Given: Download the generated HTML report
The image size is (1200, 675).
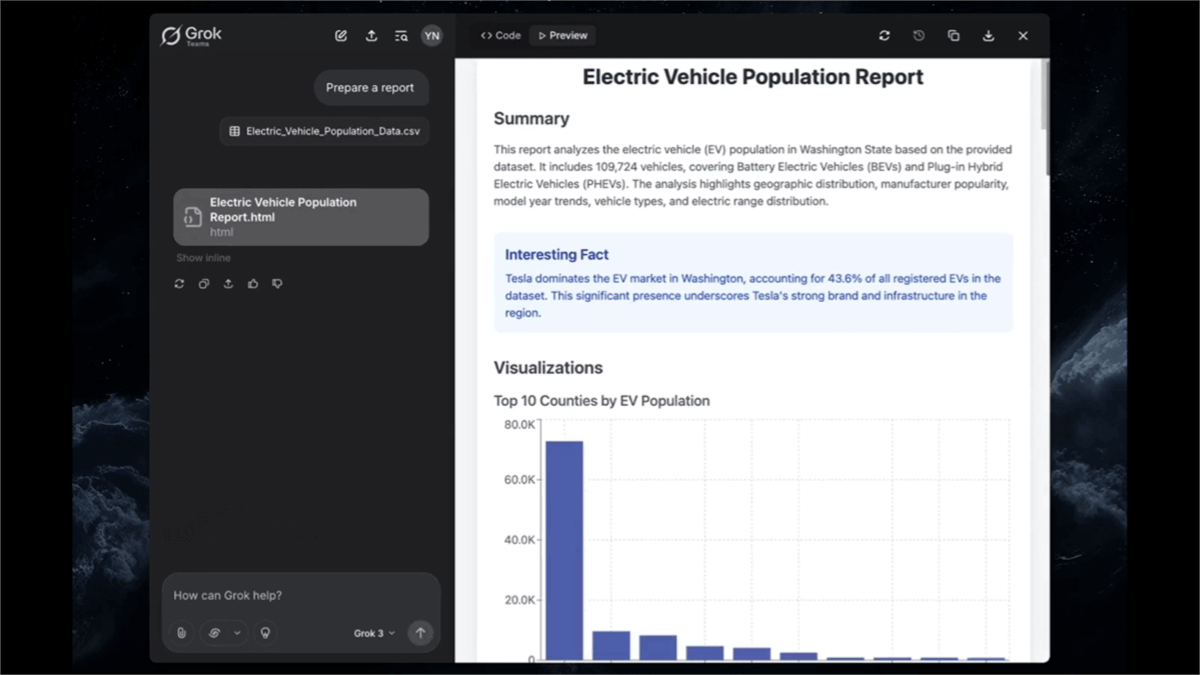Looking at the screenshot, I should tap(988, 36).
